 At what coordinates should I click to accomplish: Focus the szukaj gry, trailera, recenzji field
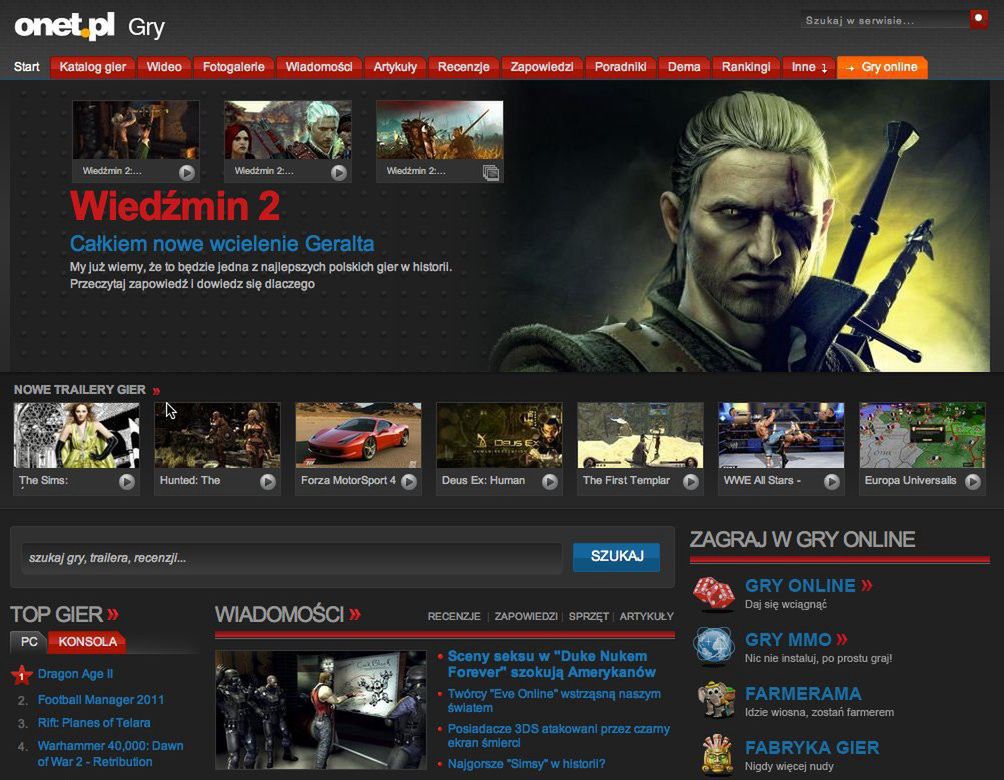click(x=292, y=558)
